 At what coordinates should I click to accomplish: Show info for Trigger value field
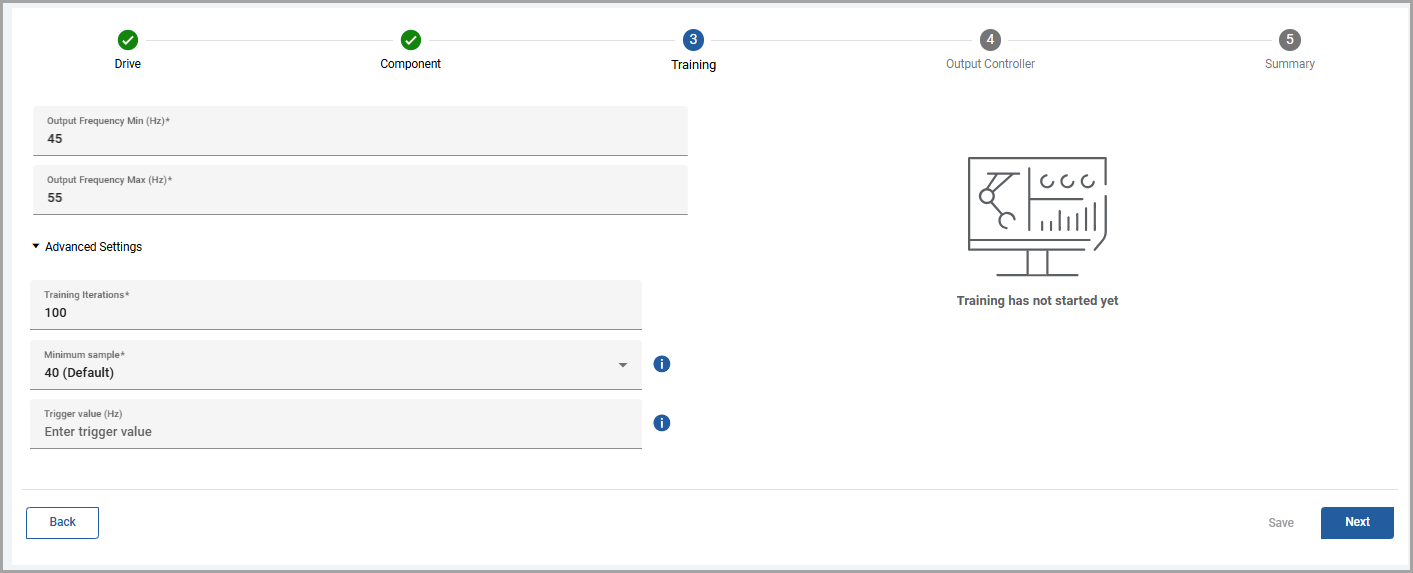coord(661,423)
